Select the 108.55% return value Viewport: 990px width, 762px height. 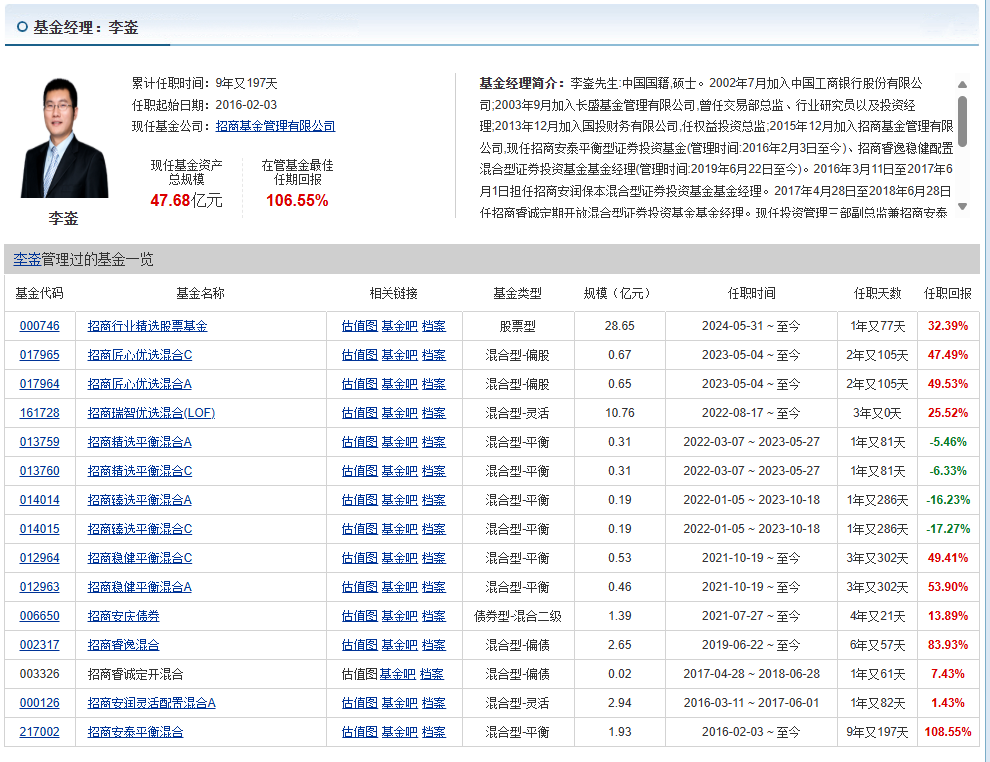(x=948, y=732)
